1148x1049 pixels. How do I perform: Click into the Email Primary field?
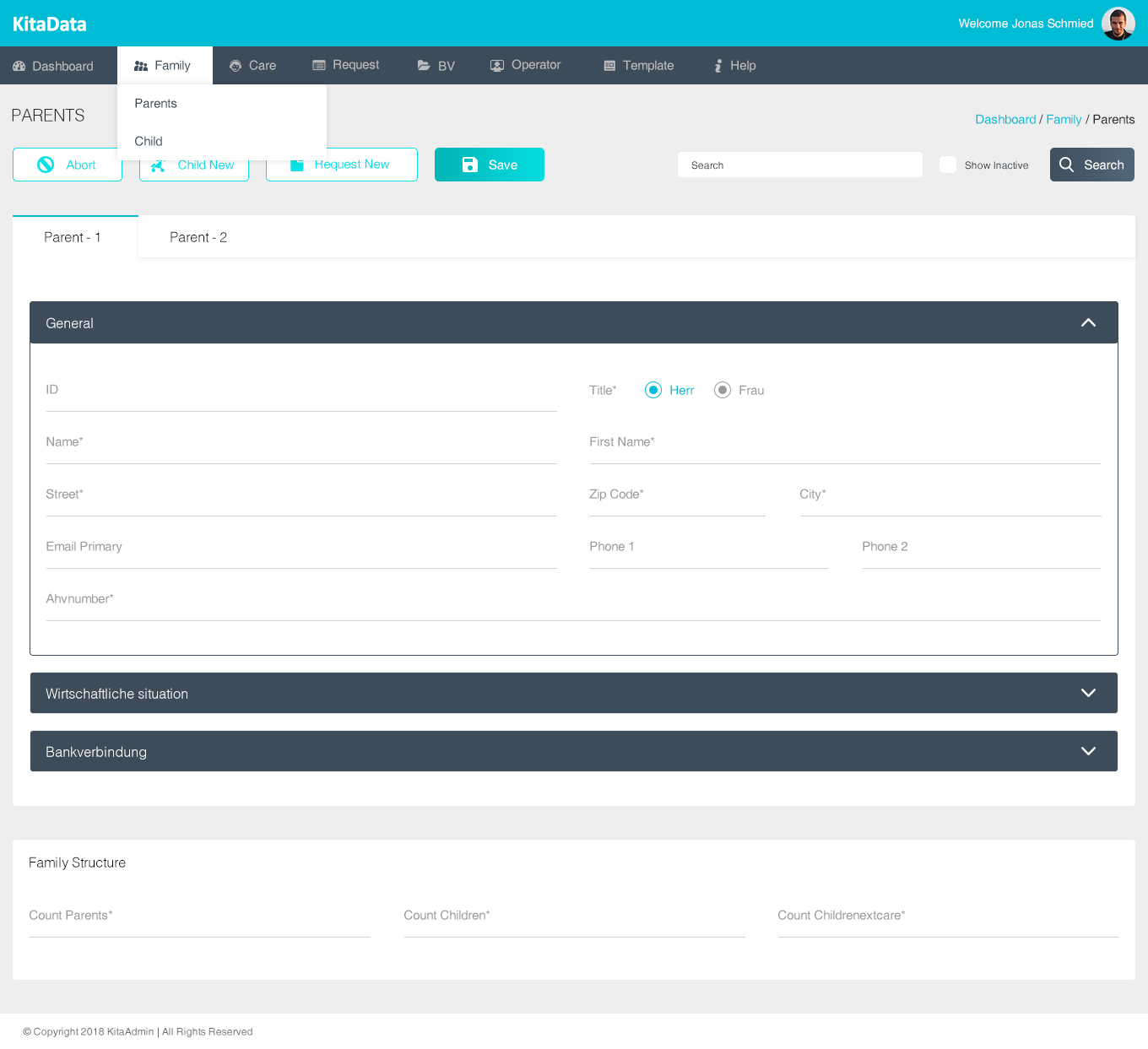(301, 549)
